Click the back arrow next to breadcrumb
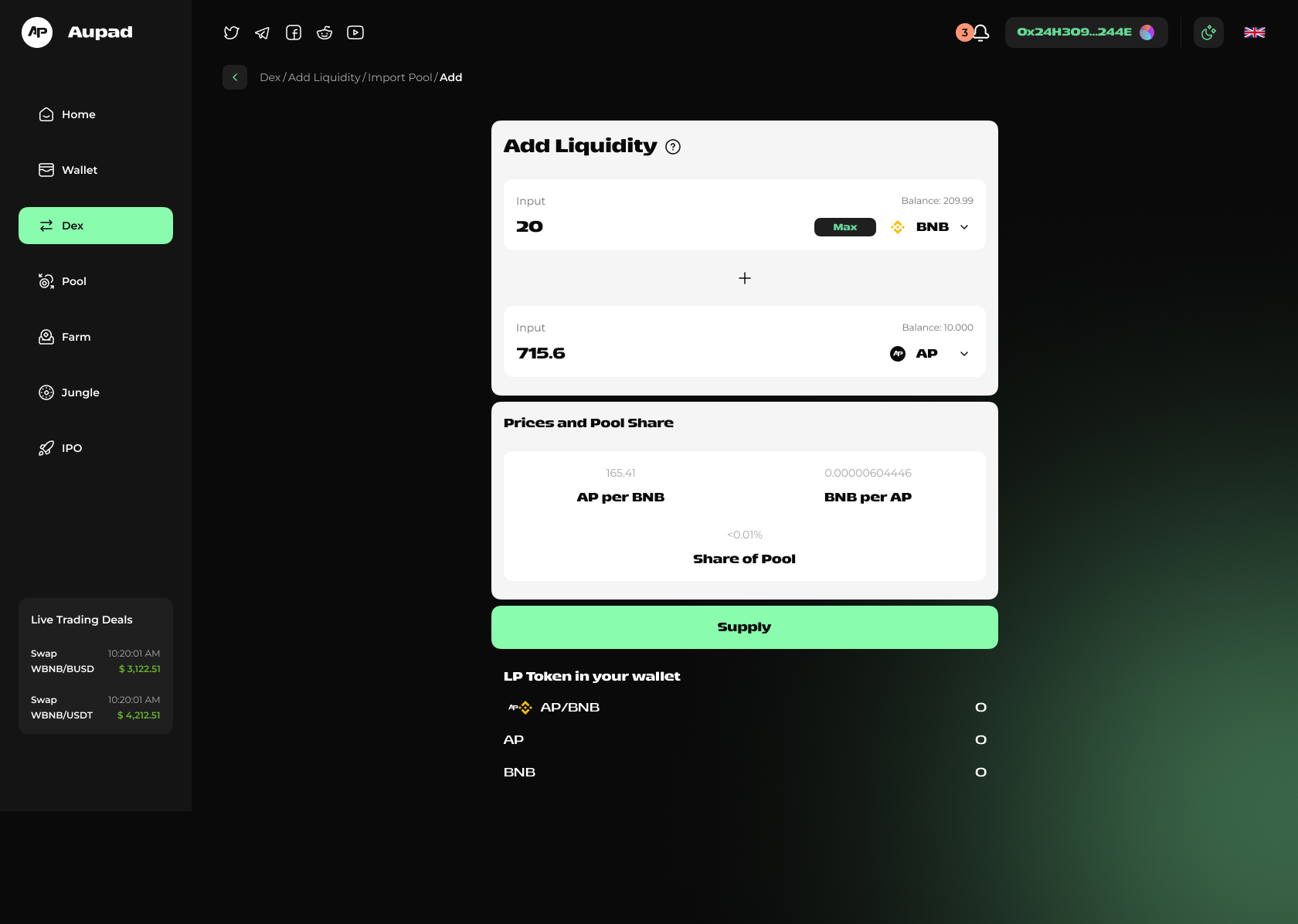 point(235,77)
